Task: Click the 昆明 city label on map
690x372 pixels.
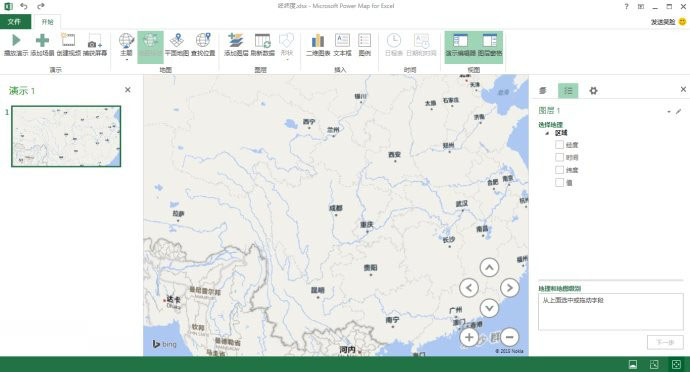Action: click(x=318, y=290)
